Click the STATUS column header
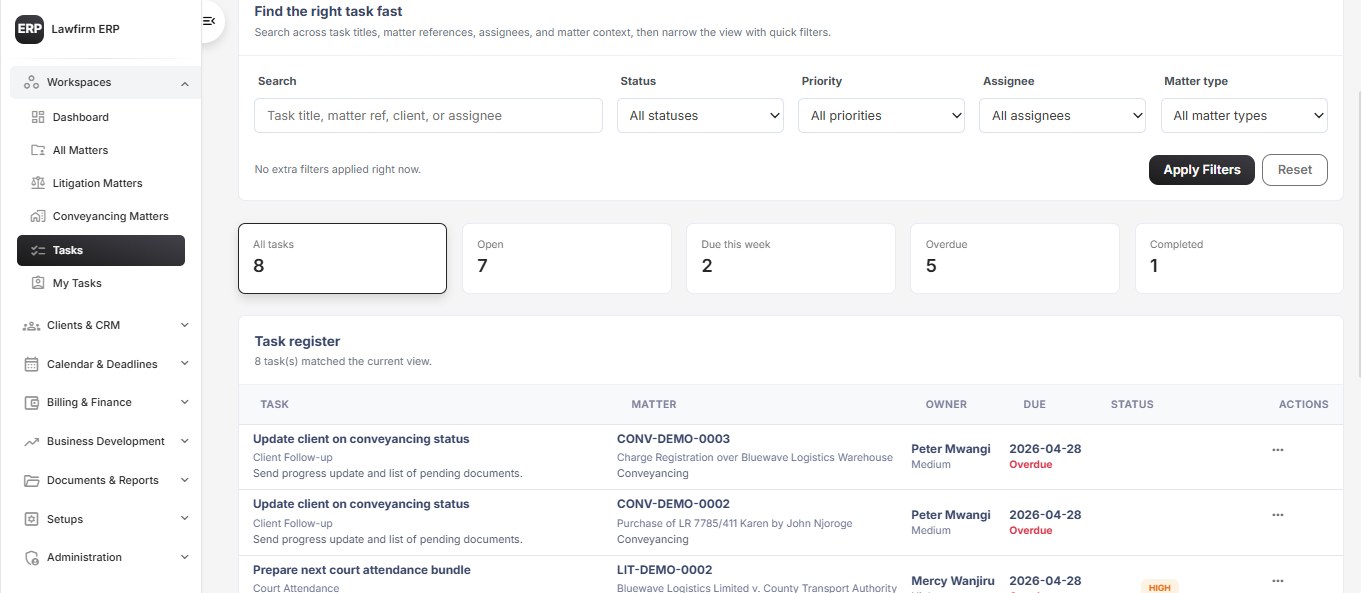This screenshot has height=593, width=1361. click(1132, 404)
